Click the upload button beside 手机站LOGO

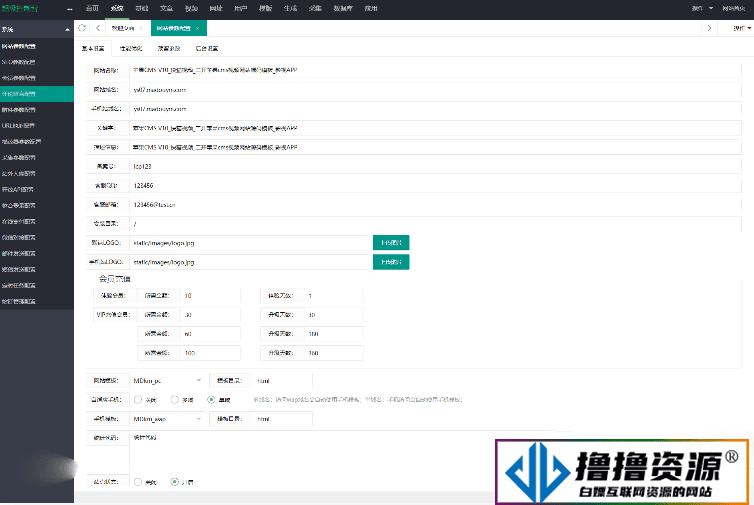tap(391, 262)
